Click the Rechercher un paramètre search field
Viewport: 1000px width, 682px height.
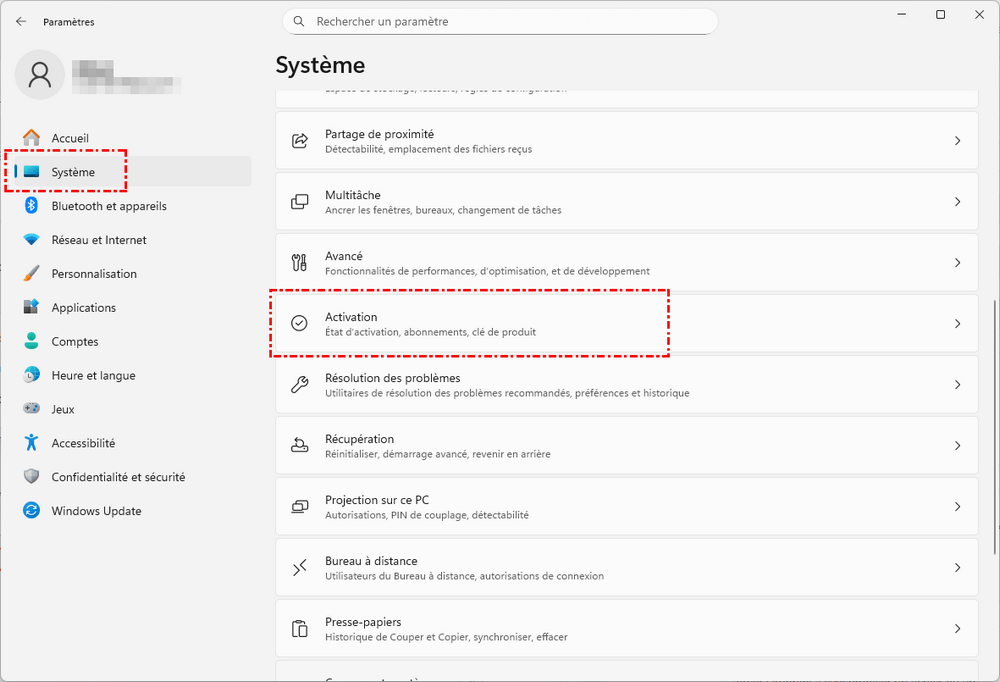[x=510, y=21]
